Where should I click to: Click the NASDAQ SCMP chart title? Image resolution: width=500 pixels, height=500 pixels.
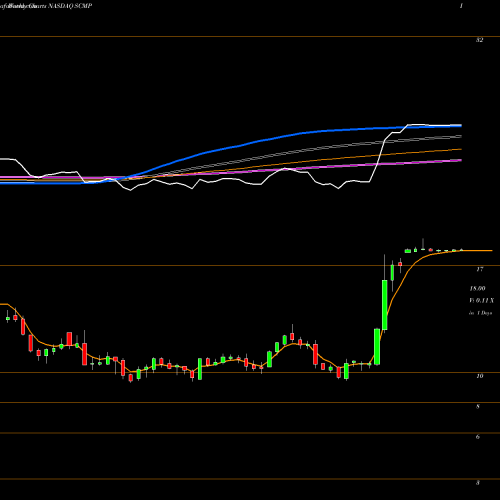coord(70,6)
